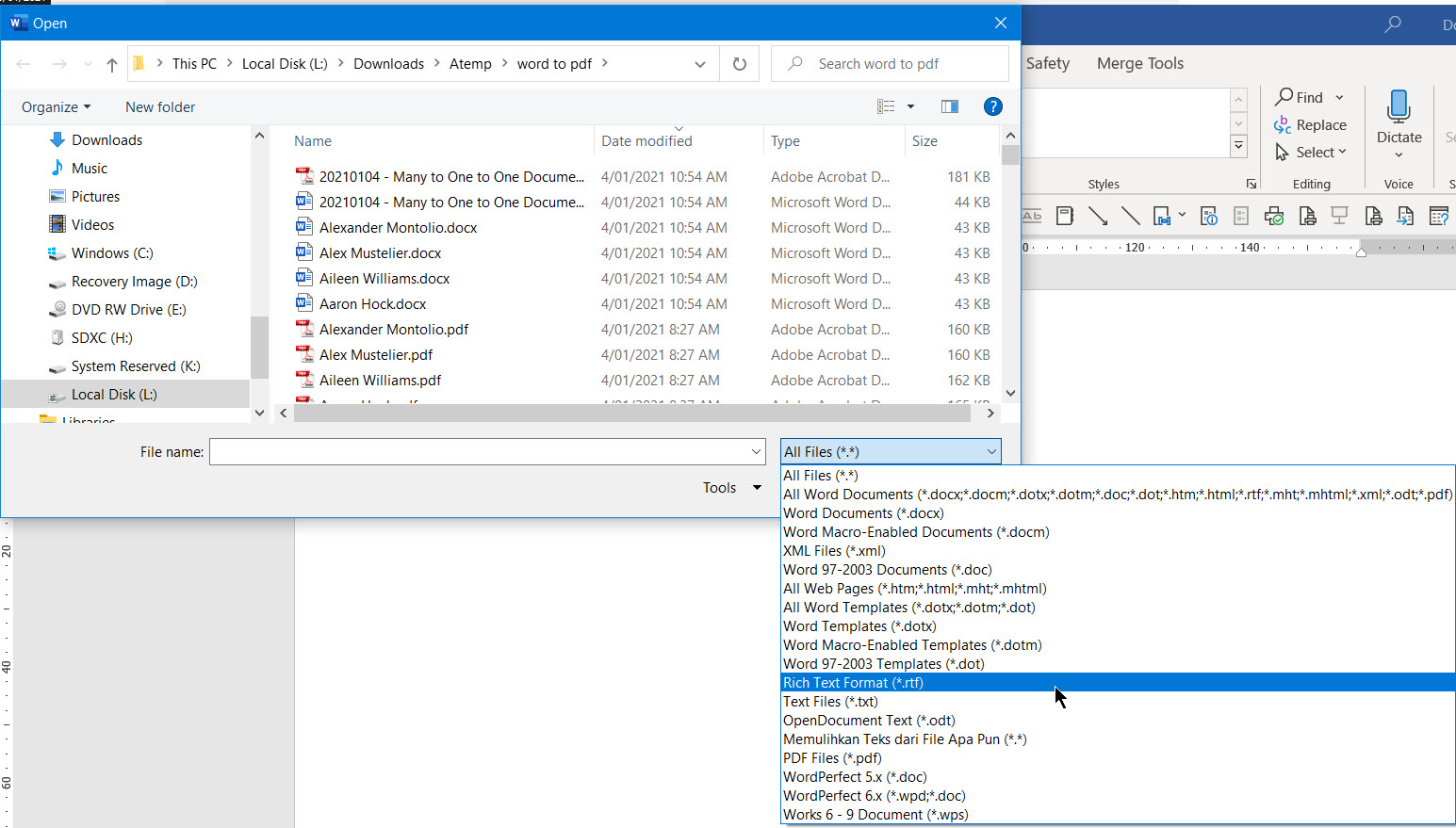Click the Word search magnifier in title bar
1456x828 pixels.
pos(1393,24)
